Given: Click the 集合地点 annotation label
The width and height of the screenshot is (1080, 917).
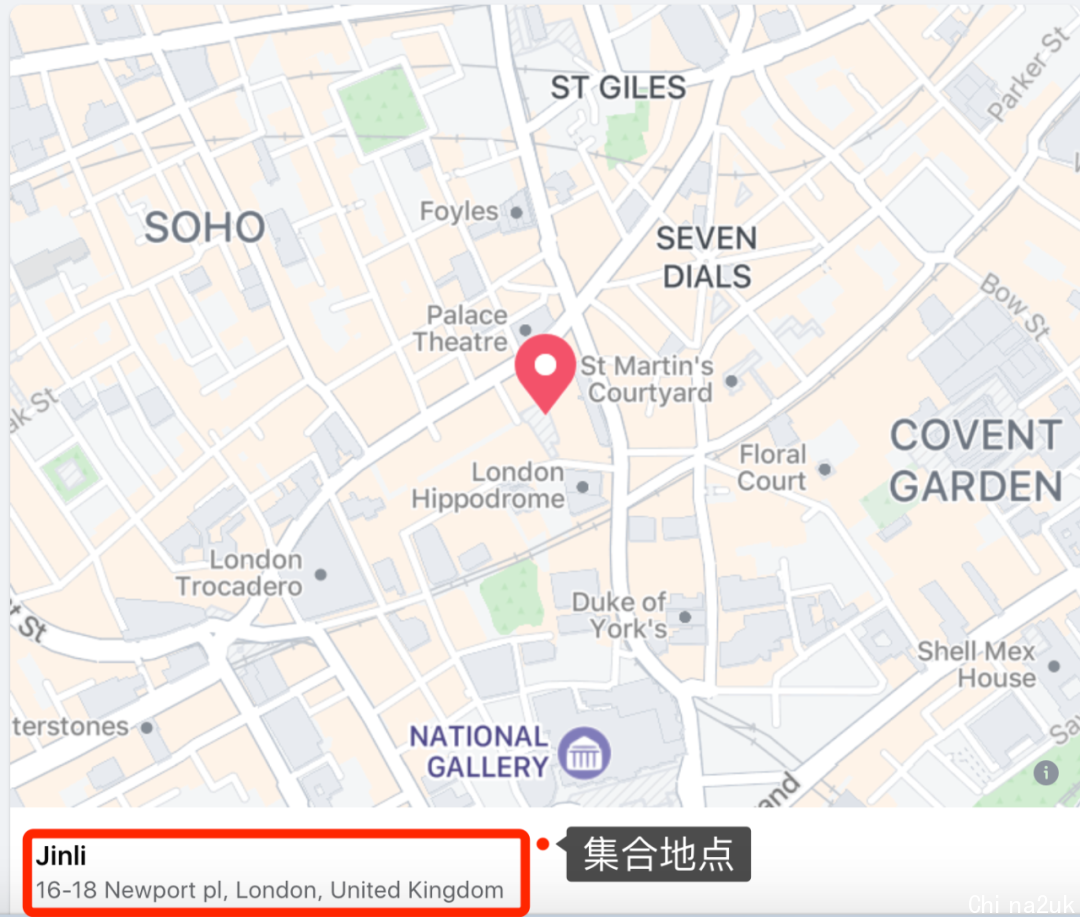Looking at the screenshot, I should pos(658,854).
